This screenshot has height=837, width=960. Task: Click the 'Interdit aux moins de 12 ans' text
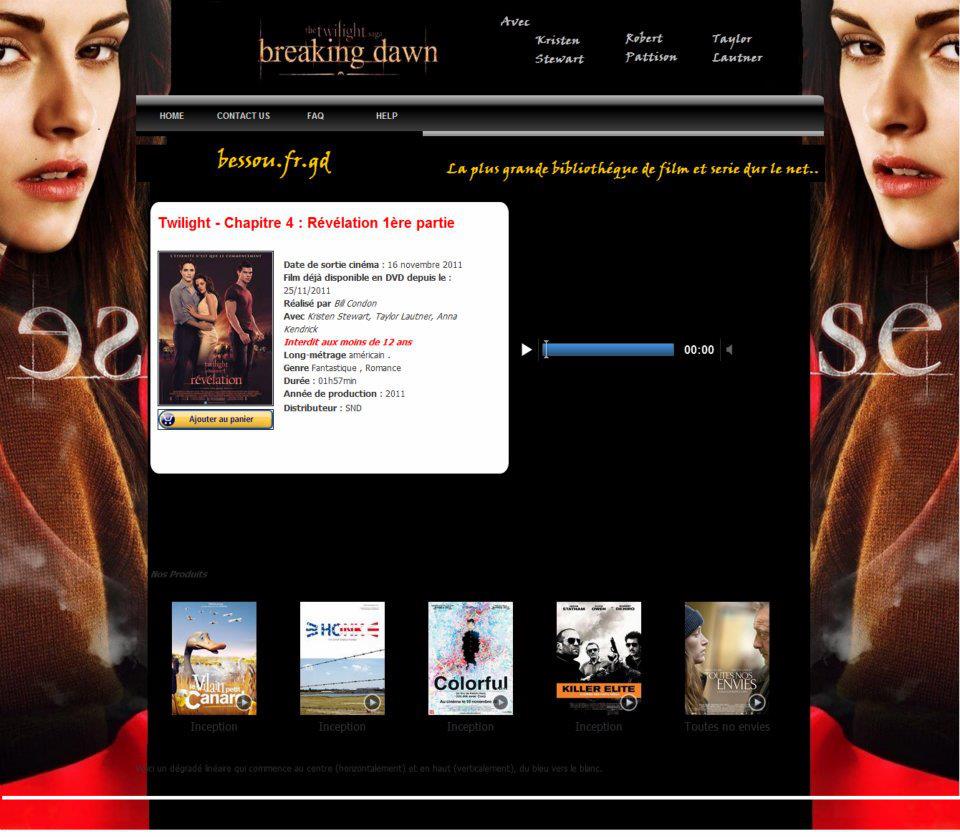pyautogui.click(x=348, y=342)
